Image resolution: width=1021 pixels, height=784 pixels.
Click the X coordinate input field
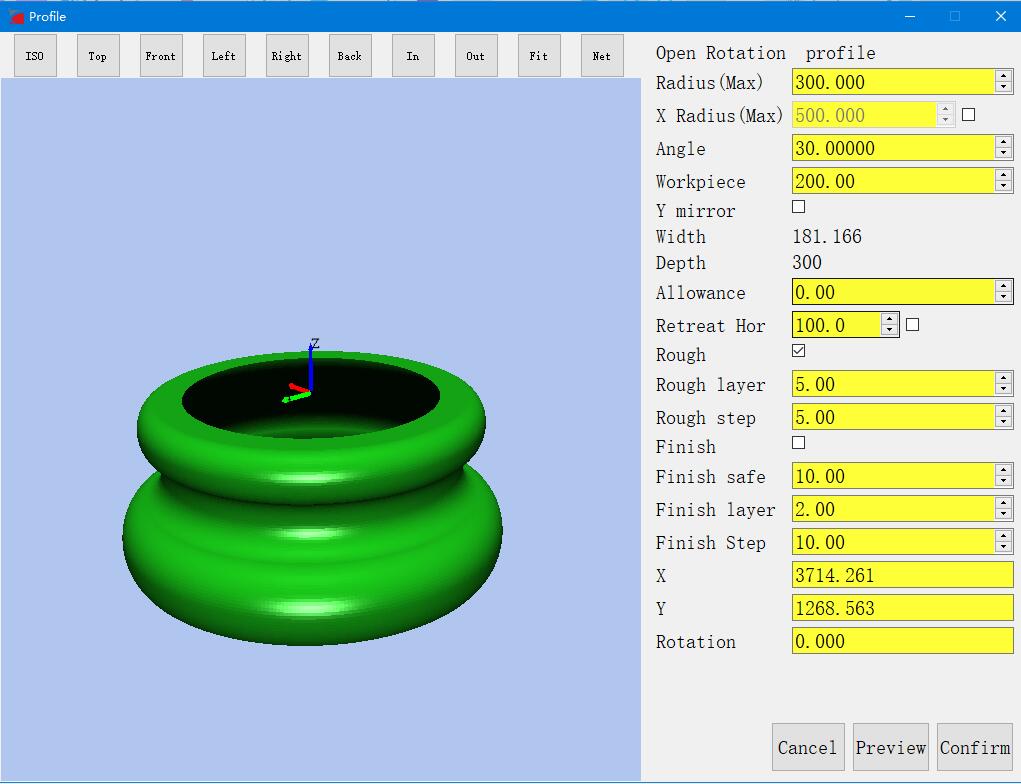point(902,575)
